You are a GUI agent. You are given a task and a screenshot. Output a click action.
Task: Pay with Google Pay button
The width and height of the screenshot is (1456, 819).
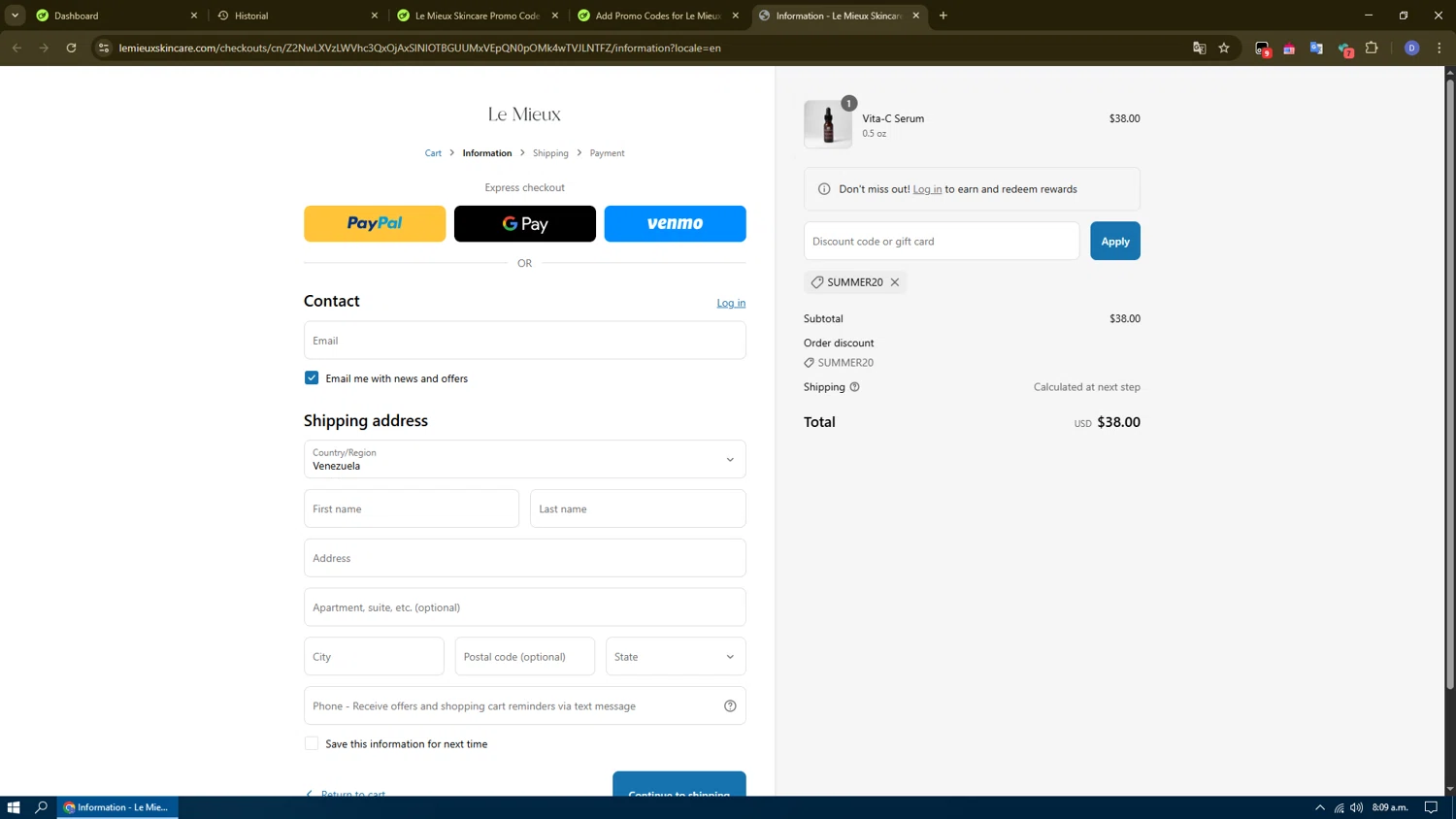pyautogui.click(x=525, y=223)
